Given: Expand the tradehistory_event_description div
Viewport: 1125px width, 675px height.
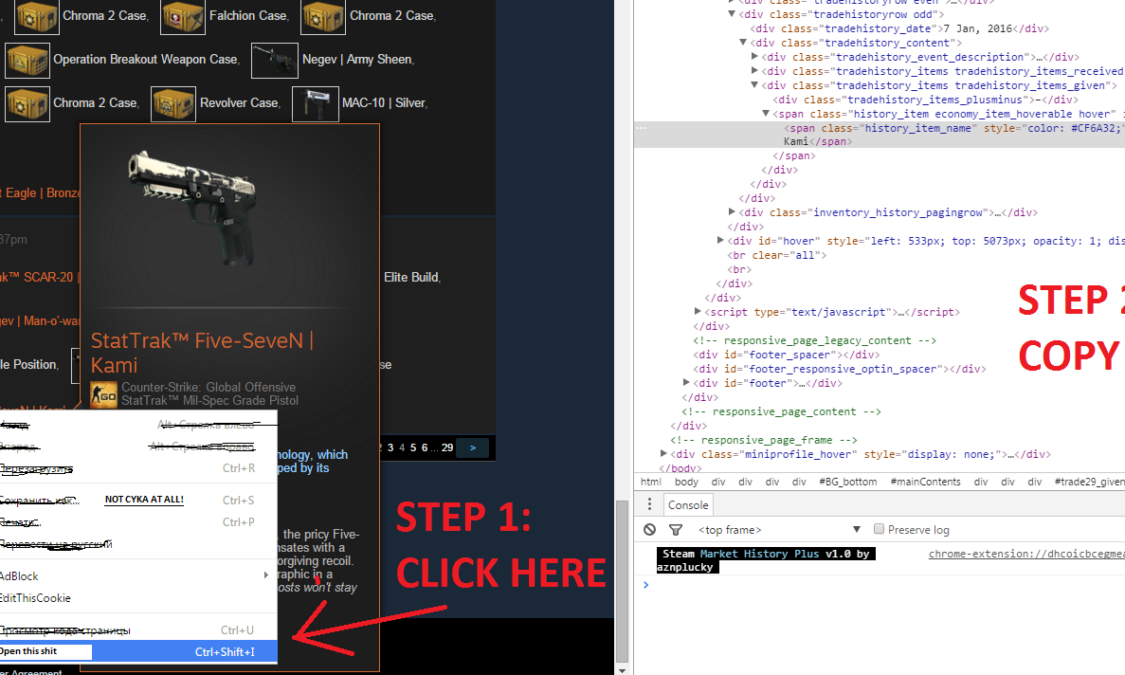Looking at the screenshot, I should coord(755,56).
